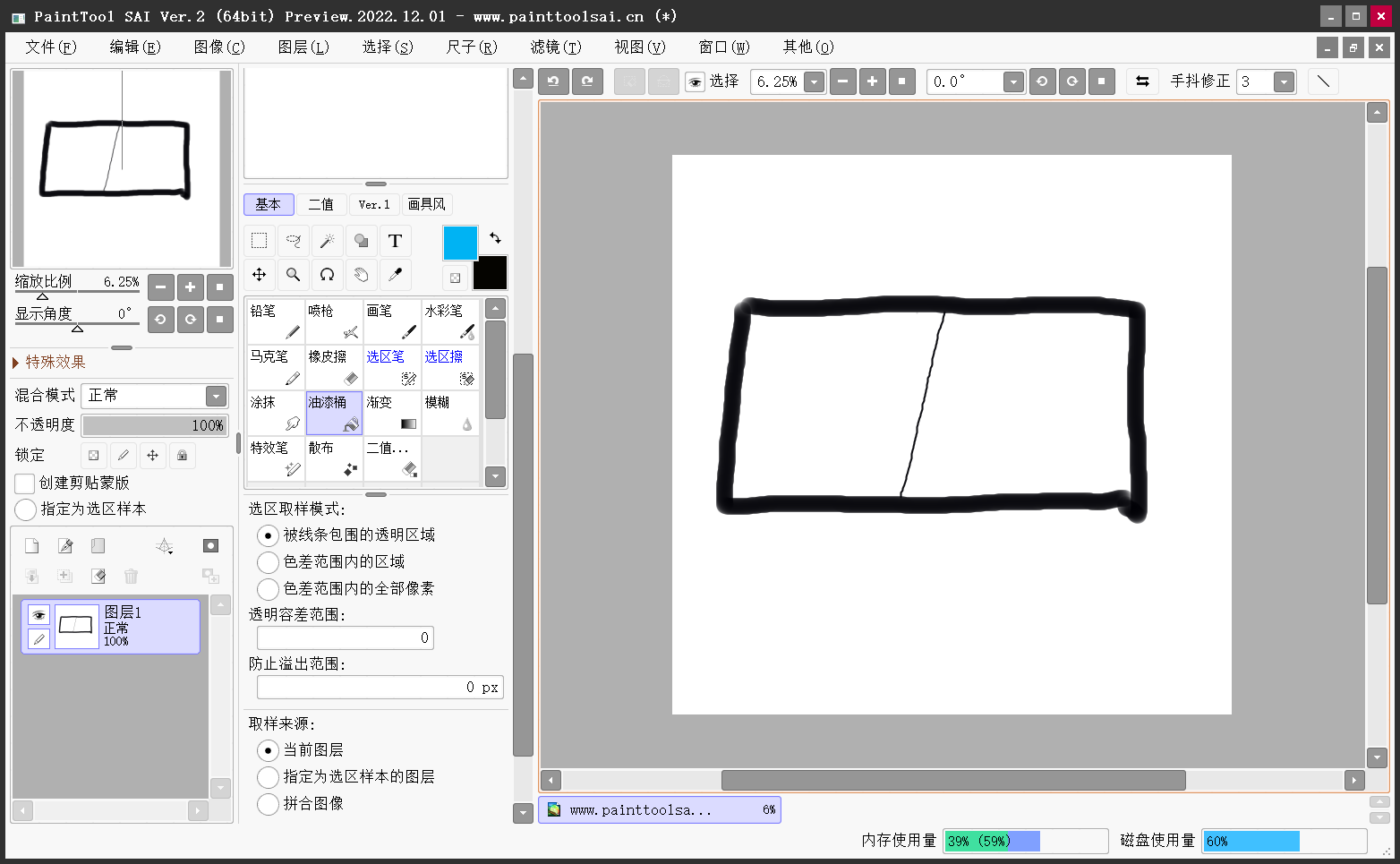Select 拼合图像 as sampling source
This screenshot has width=1400, height=864.
pos(268,804)
